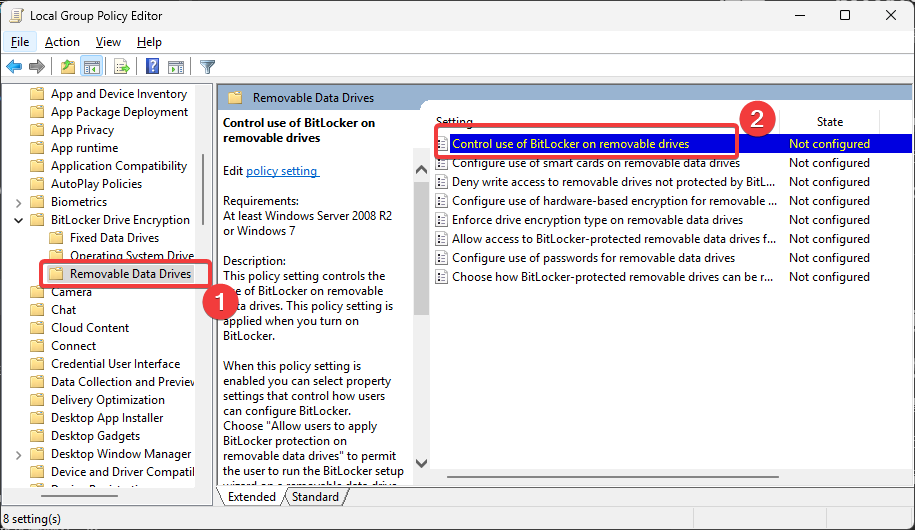Click the policy icon for Enforce drive encryption type
This screenshot has height=530, width=915.
click(442, 220)
